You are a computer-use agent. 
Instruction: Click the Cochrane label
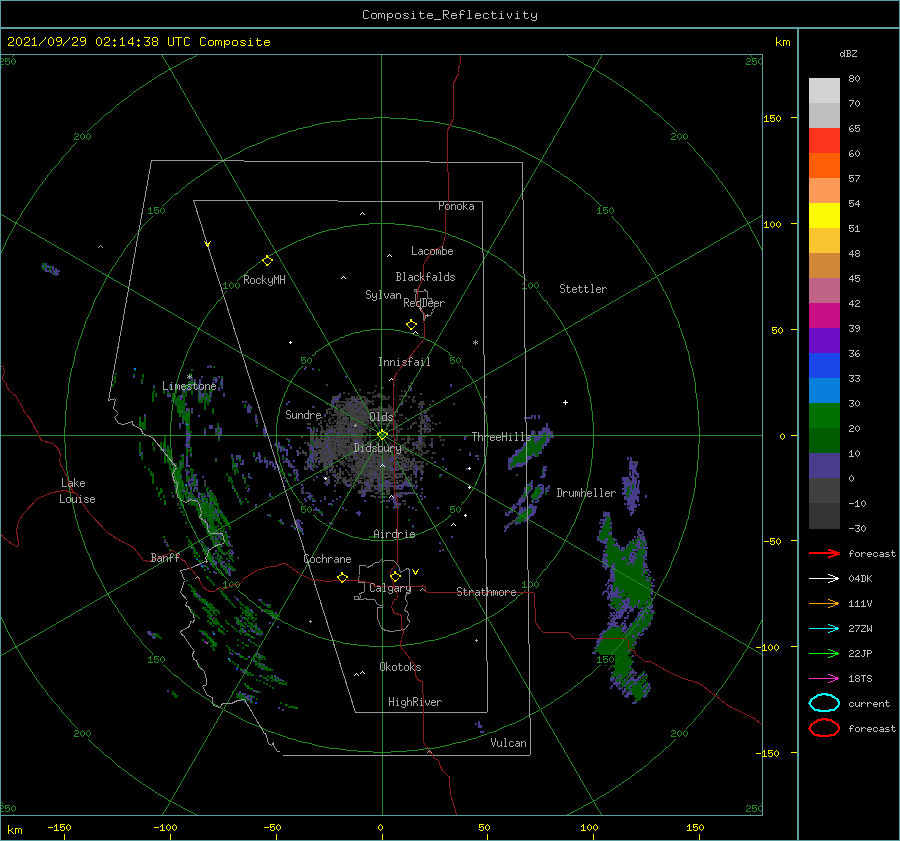327,559
